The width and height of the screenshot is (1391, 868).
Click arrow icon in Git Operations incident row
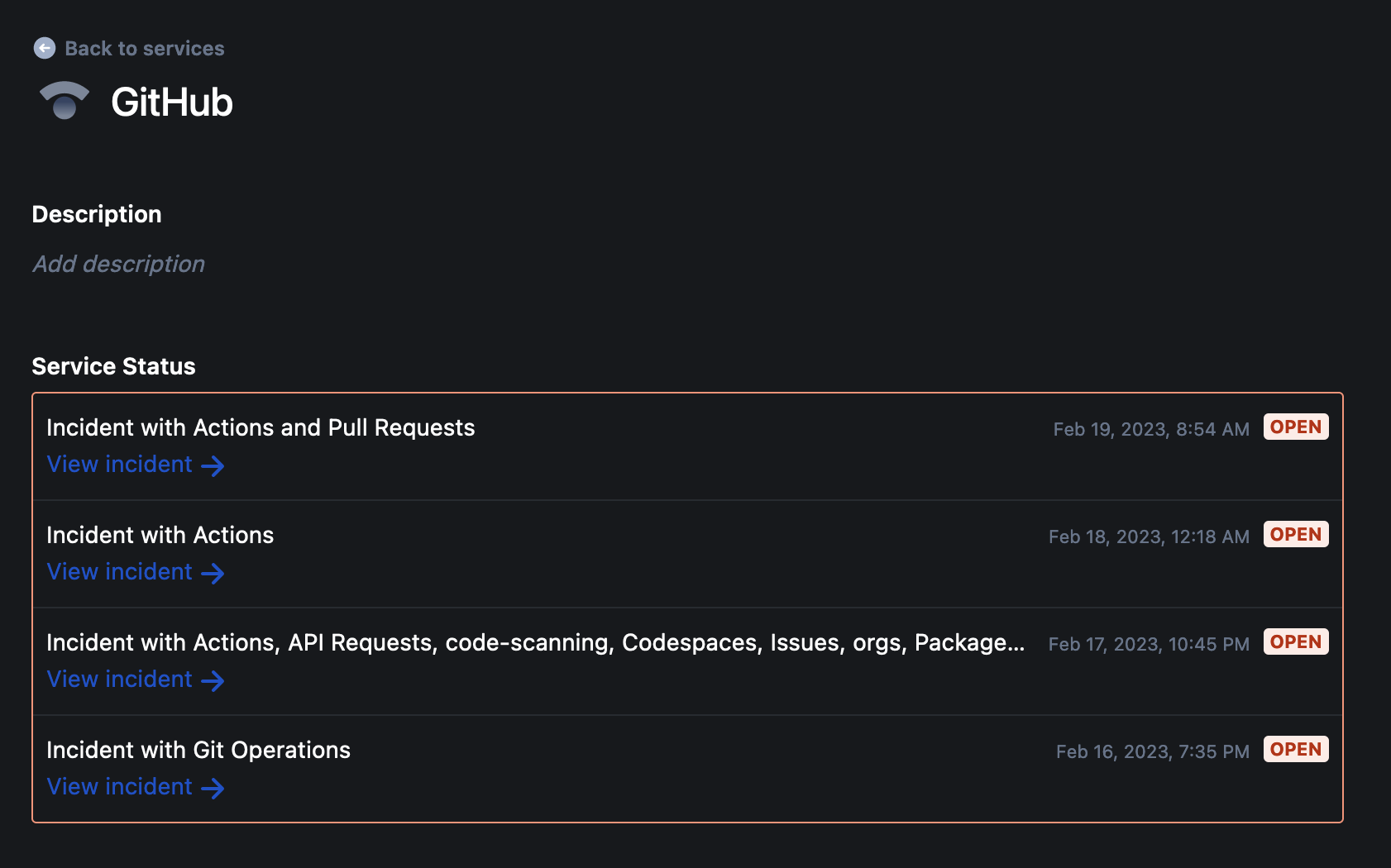click(213, 789)
